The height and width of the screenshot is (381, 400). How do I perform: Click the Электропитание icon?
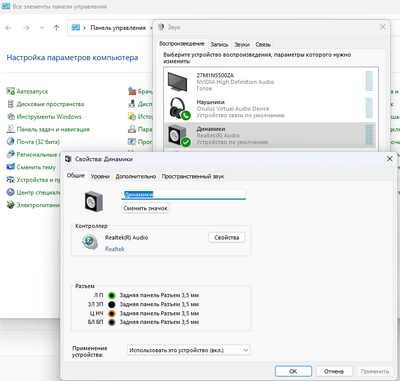point(11,205)
